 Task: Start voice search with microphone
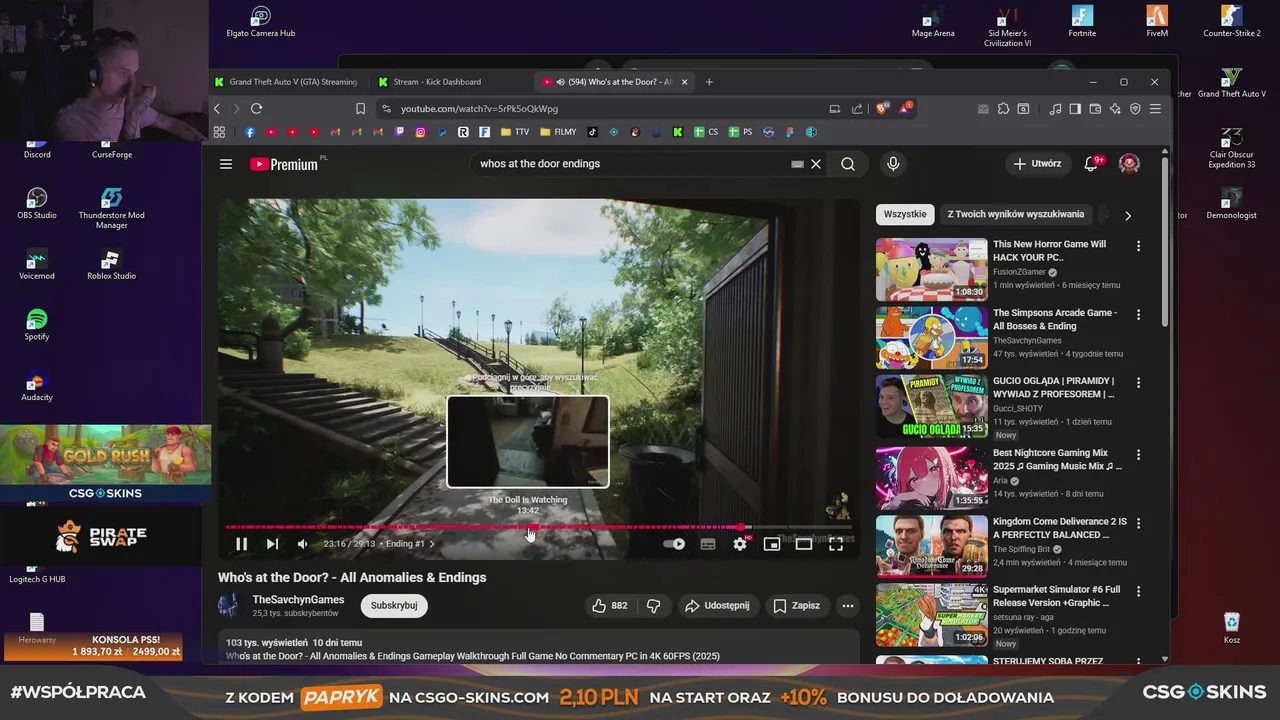893,164
